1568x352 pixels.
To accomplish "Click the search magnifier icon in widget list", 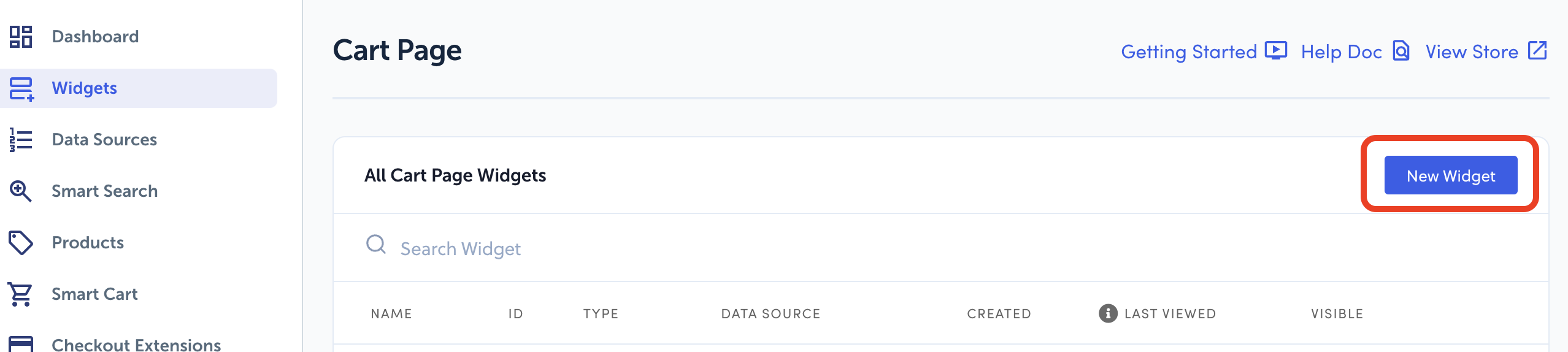I will (376, 245).
